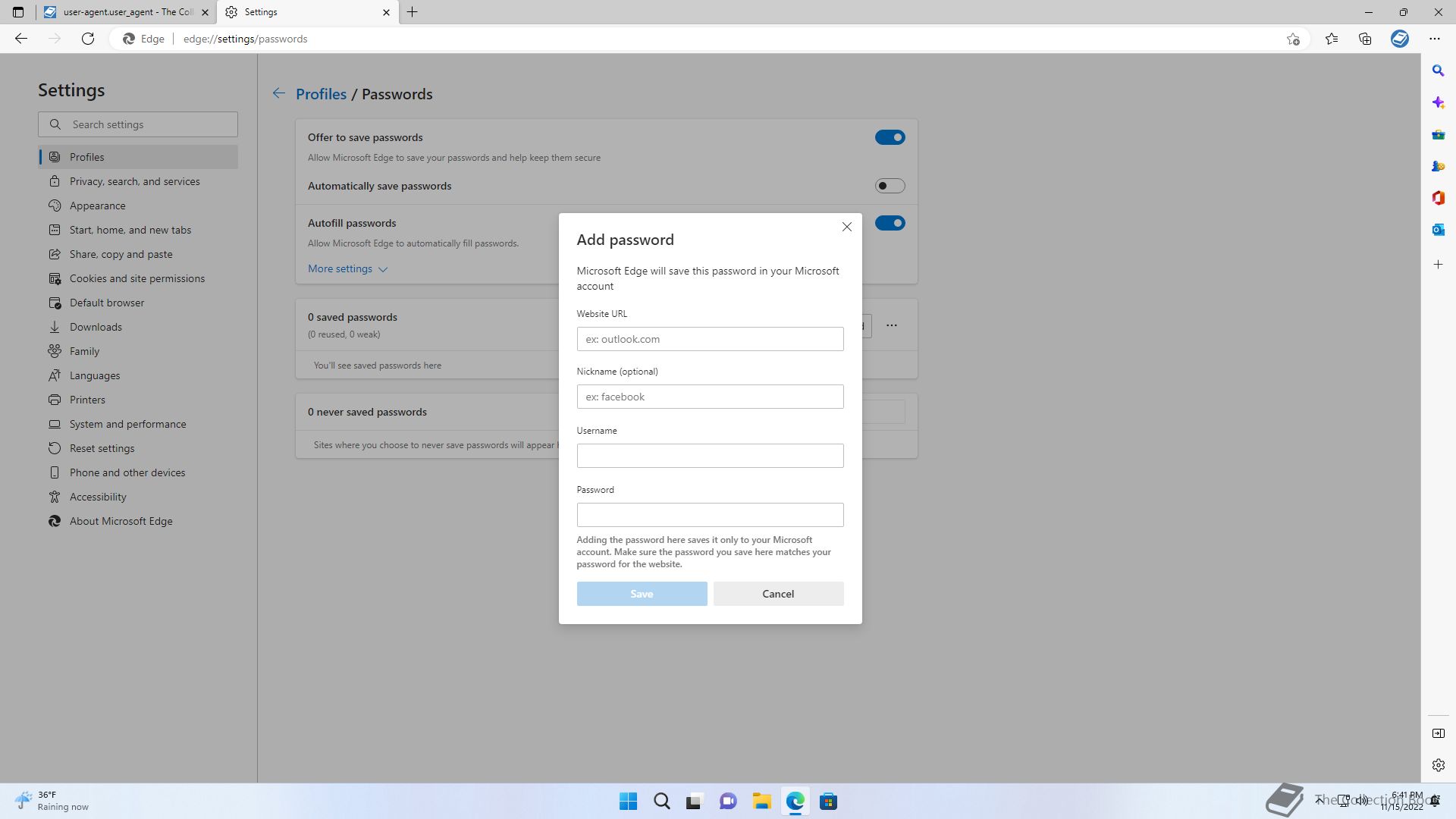Image resolution: width=1456 pixels, height=819 pixels.
Task: Click the Cancel button in dialog
Action: coord(778,594)
